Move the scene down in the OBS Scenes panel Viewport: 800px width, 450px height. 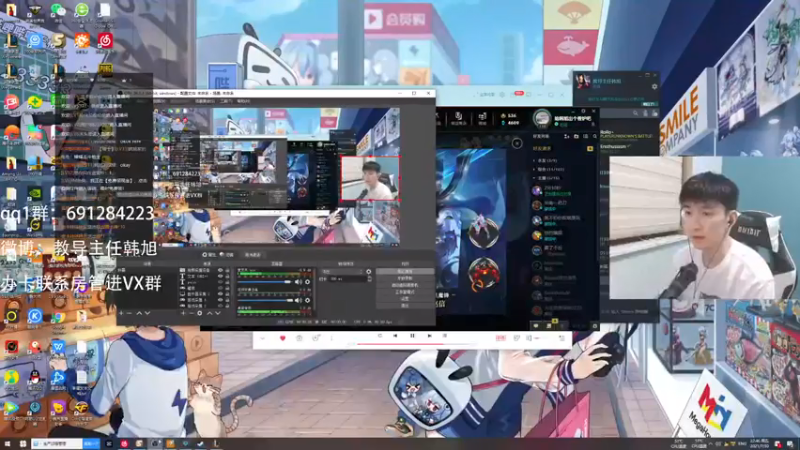[x=147, y=313]
